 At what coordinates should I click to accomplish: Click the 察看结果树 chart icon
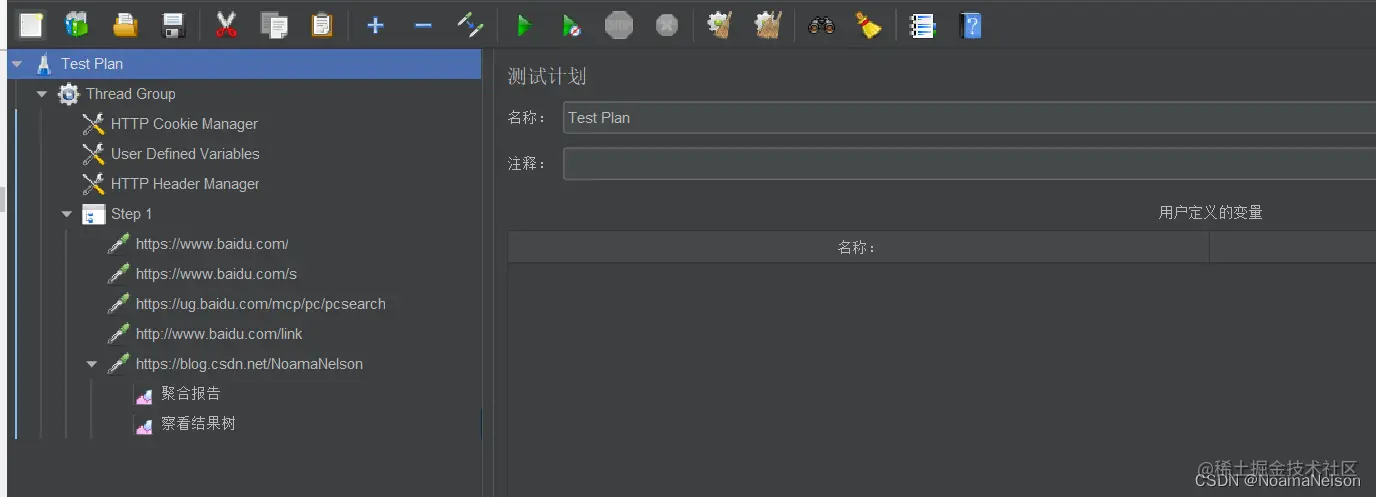click(143, 425)
